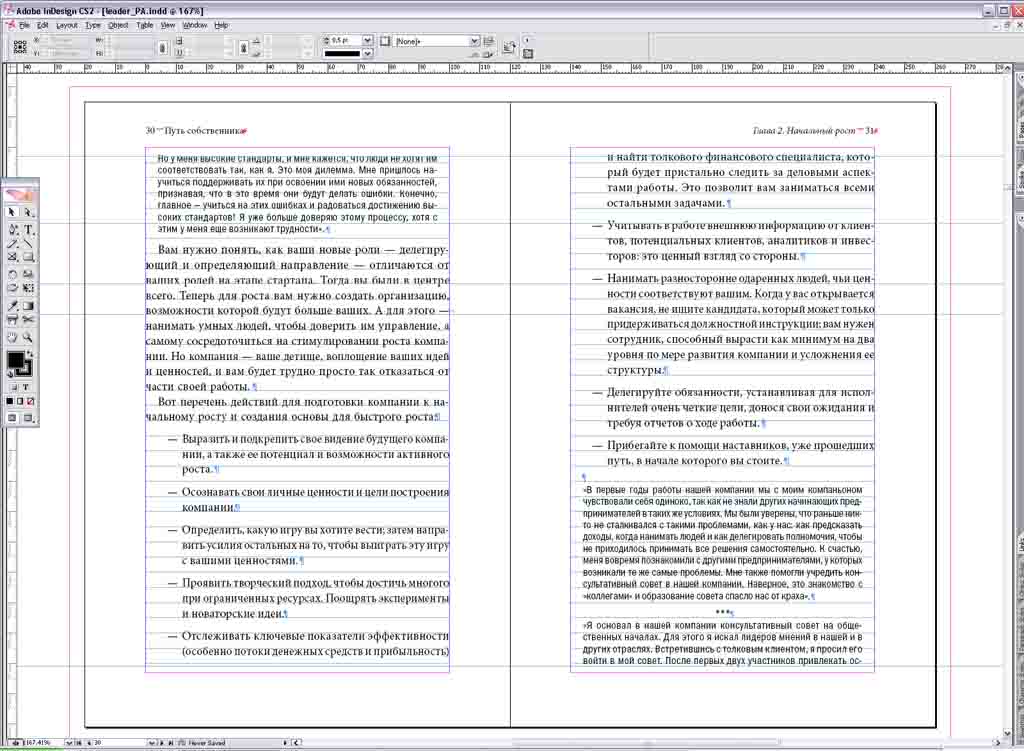The image size is (1024, 751).
Task: Select the Free Transform tool
Action: click(x=28, y=287)
